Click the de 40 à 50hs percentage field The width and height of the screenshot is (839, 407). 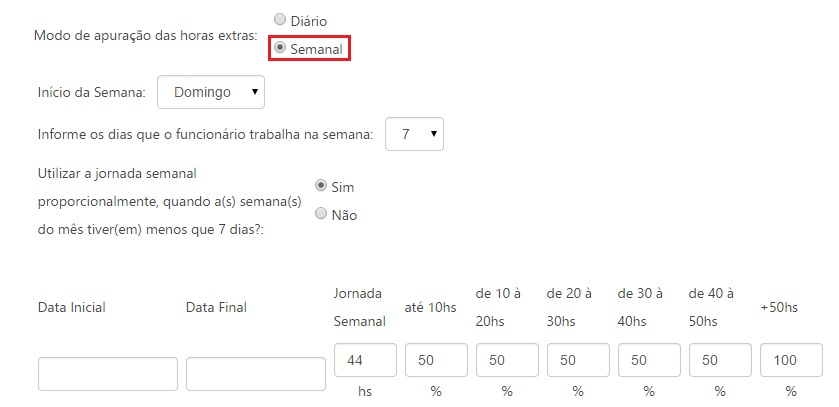coord(720,359)
